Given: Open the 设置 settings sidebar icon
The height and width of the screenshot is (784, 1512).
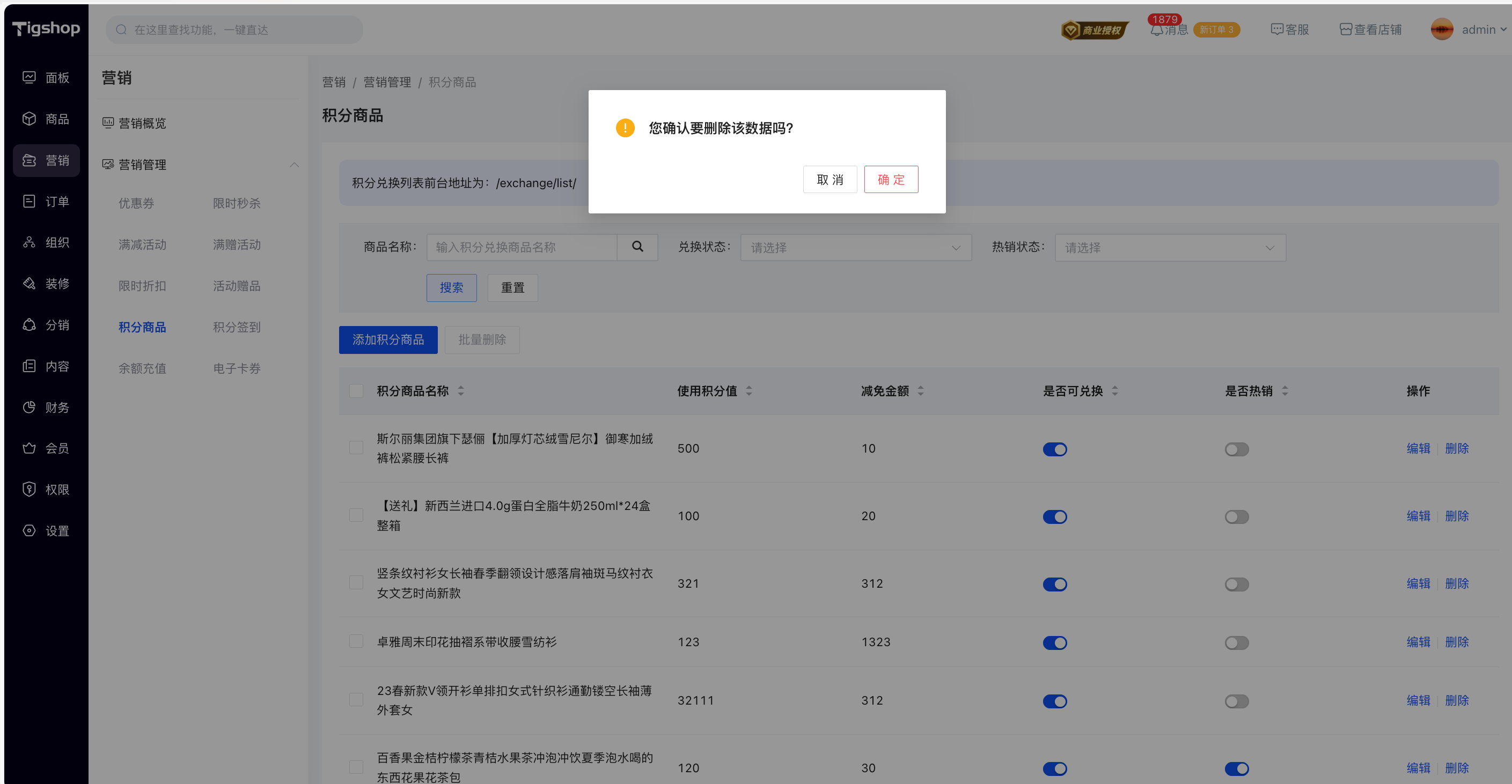Looking at the screenshot, I should pyautogui.click(x=30, y=530).
